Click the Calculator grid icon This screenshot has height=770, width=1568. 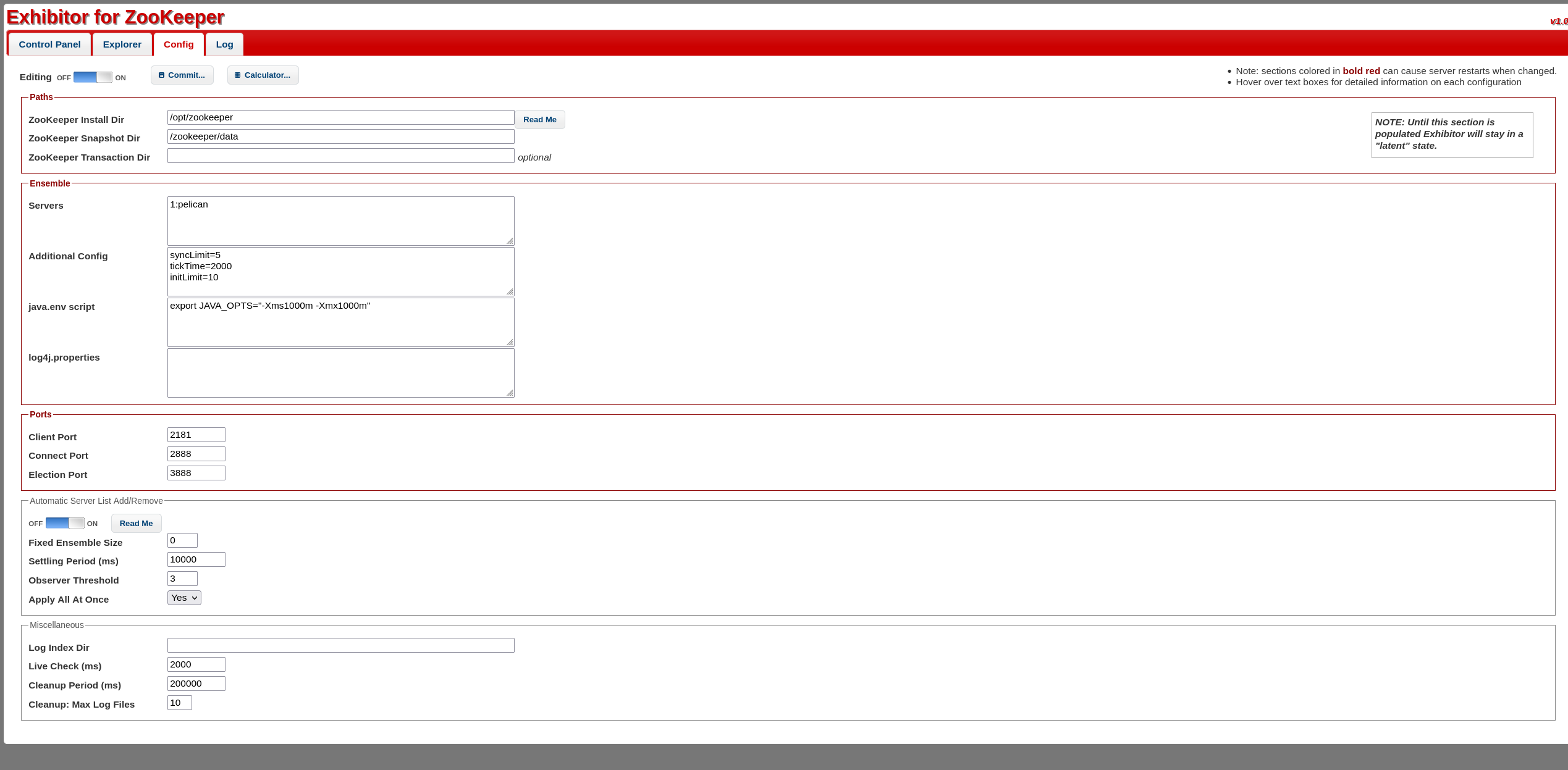point(238,75)
